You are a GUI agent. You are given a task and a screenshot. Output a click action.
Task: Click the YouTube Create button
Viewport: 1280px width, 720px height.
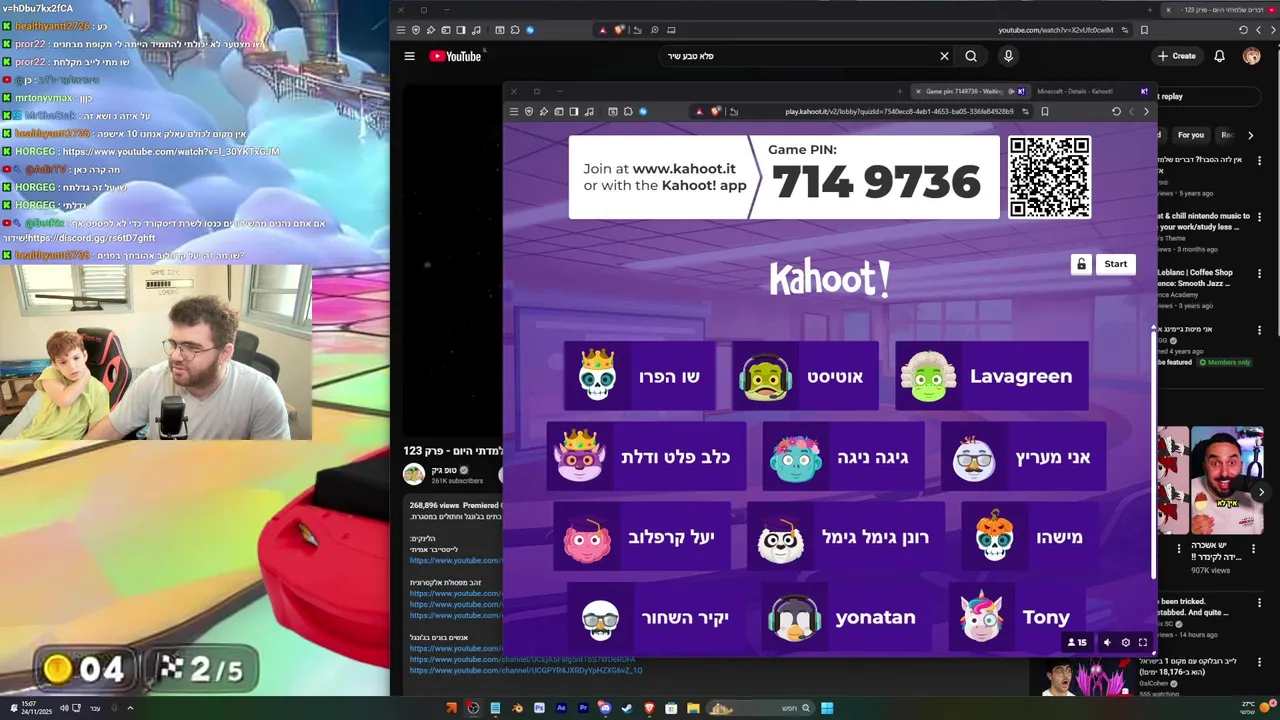pos(1177,56)
